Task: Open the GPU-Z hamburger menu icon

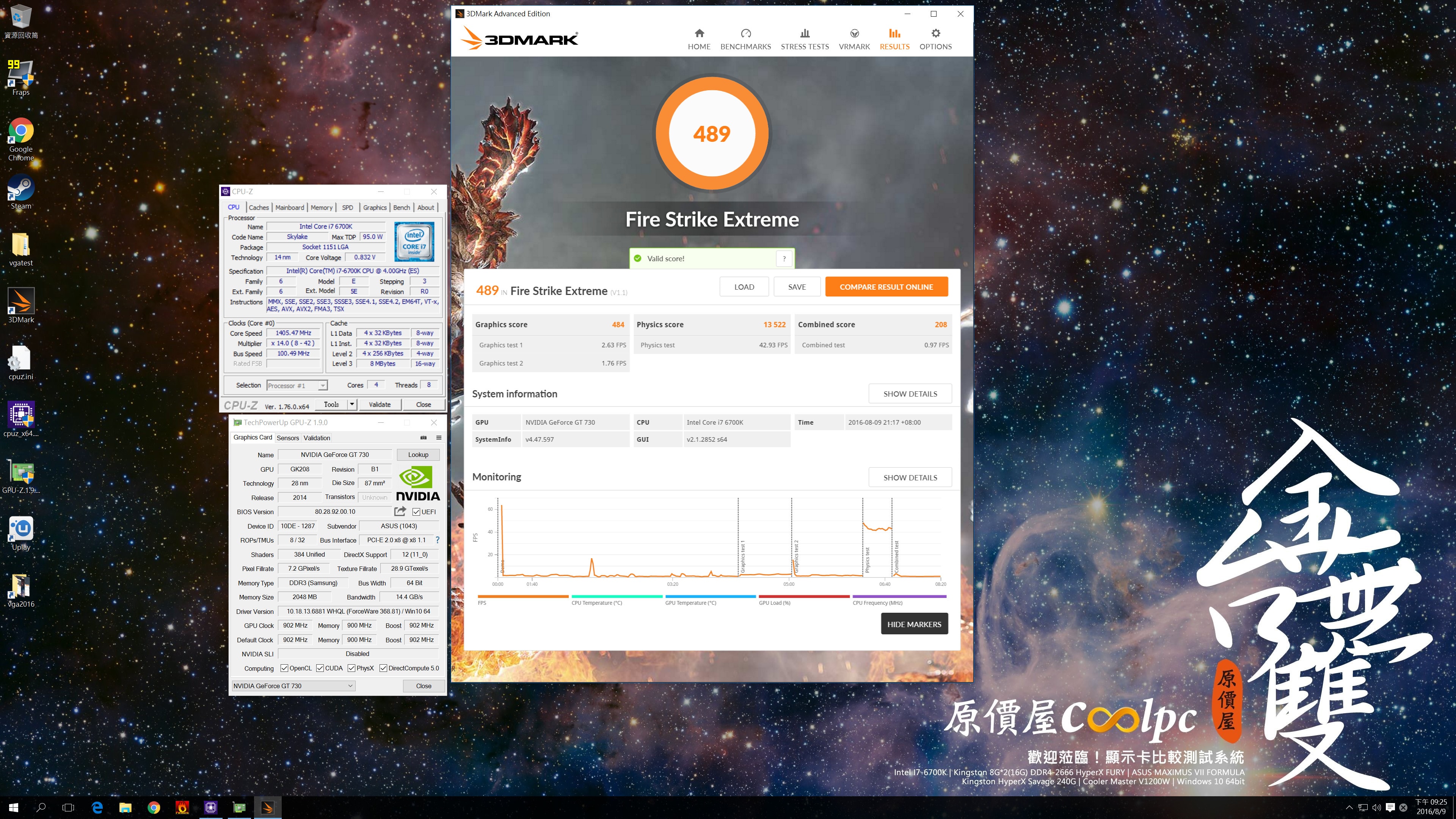Action: pyautogui.click(x=439, y=438)
